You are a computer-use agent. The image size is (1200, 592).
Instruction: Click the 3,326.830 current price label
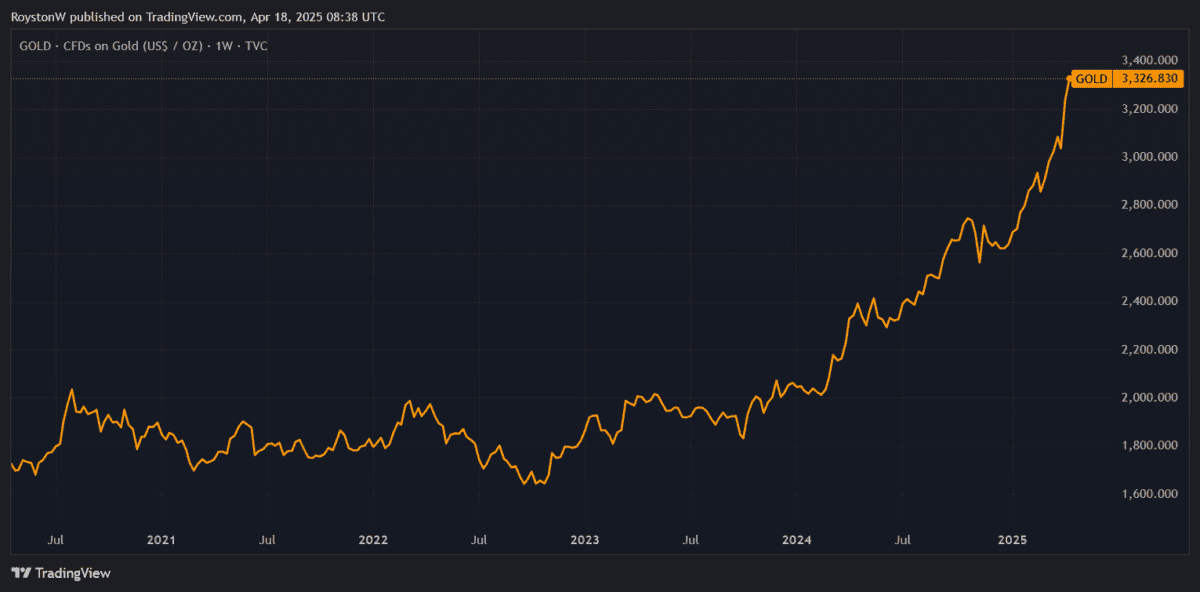1150,78
